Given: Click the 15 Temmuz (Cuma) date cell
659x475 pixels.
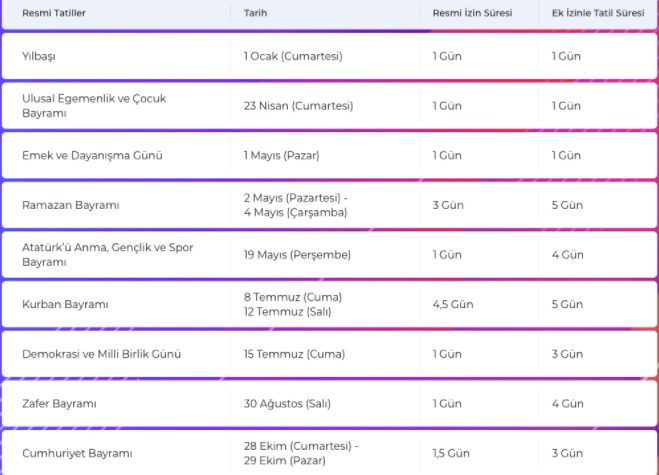Looking at the screenshot, I should pyautogui.click(x=294, y=354).
